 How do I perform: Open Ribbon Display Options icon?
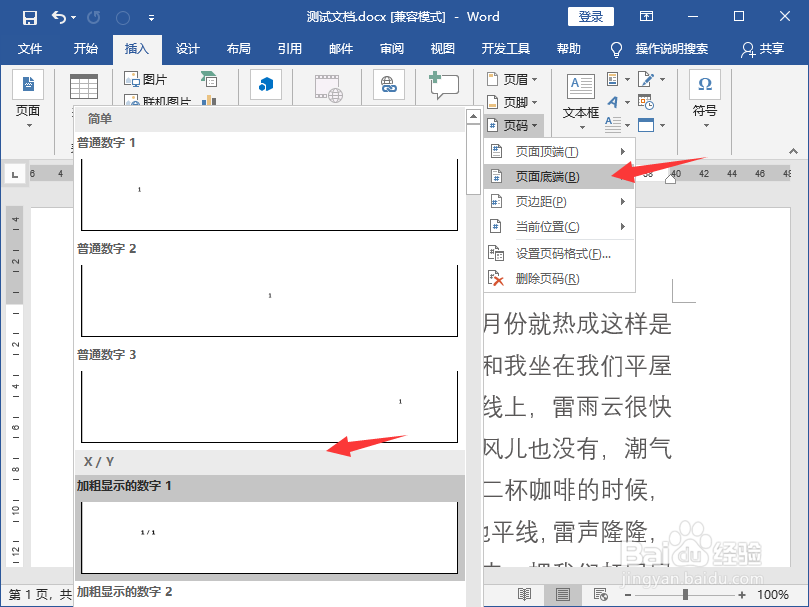646,17
